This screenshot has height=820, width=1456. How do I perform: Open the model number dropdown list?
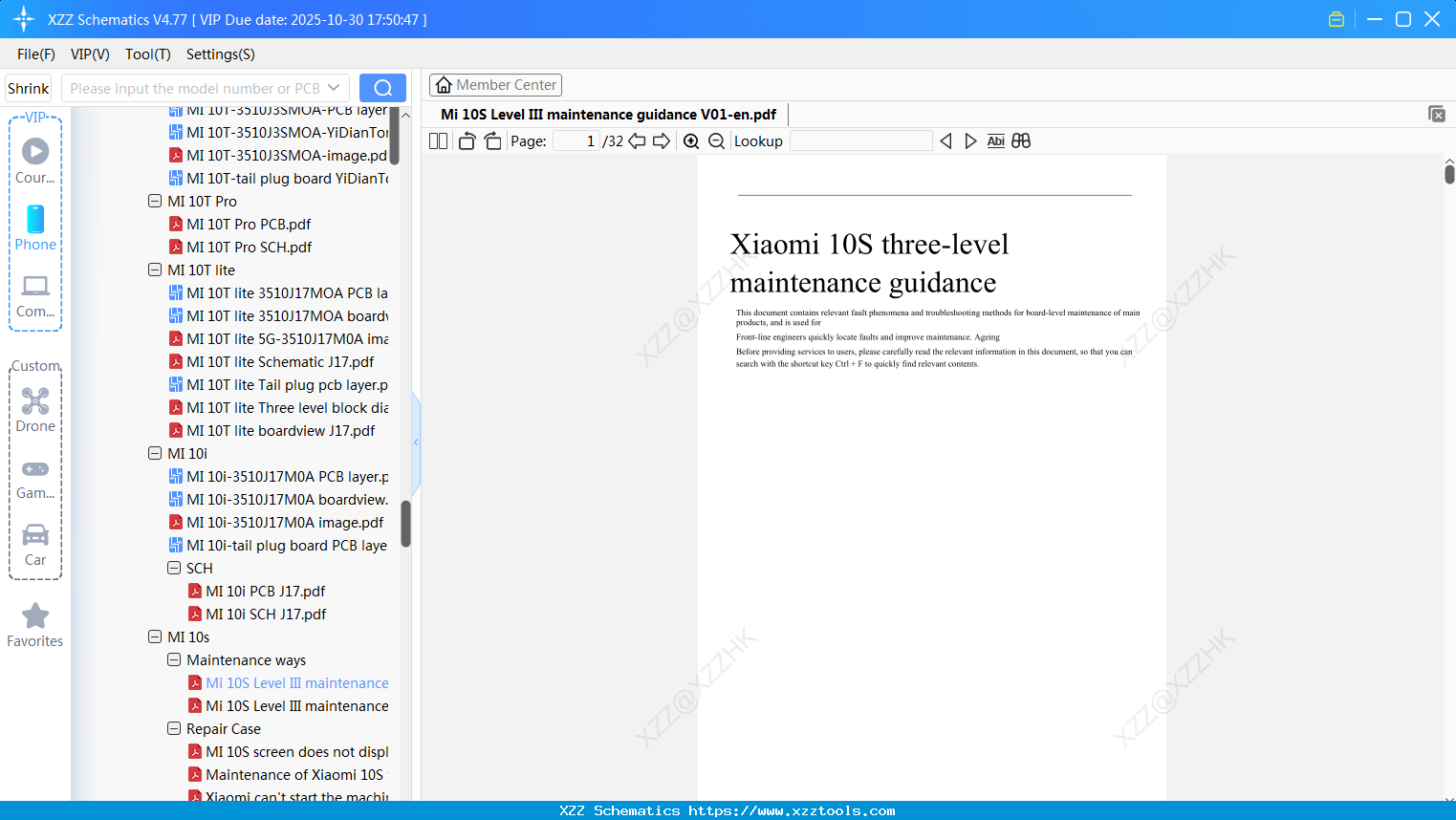point(334,87)
